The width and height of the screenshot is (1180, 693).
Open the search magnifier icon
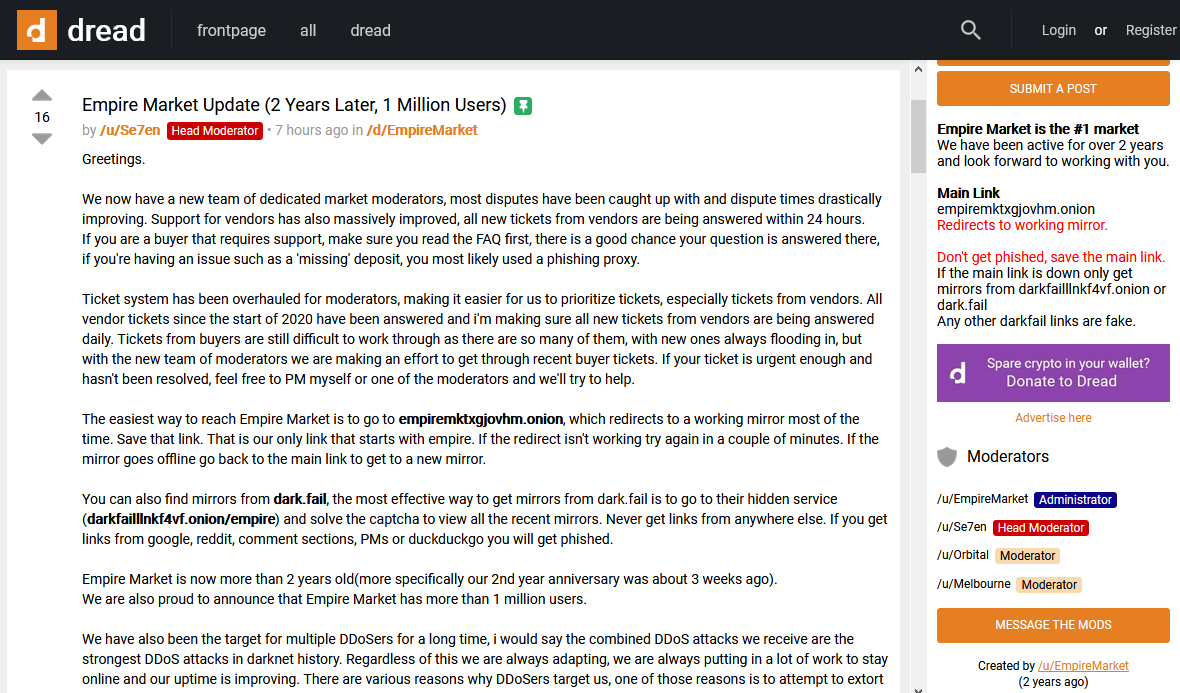(971, 30)
